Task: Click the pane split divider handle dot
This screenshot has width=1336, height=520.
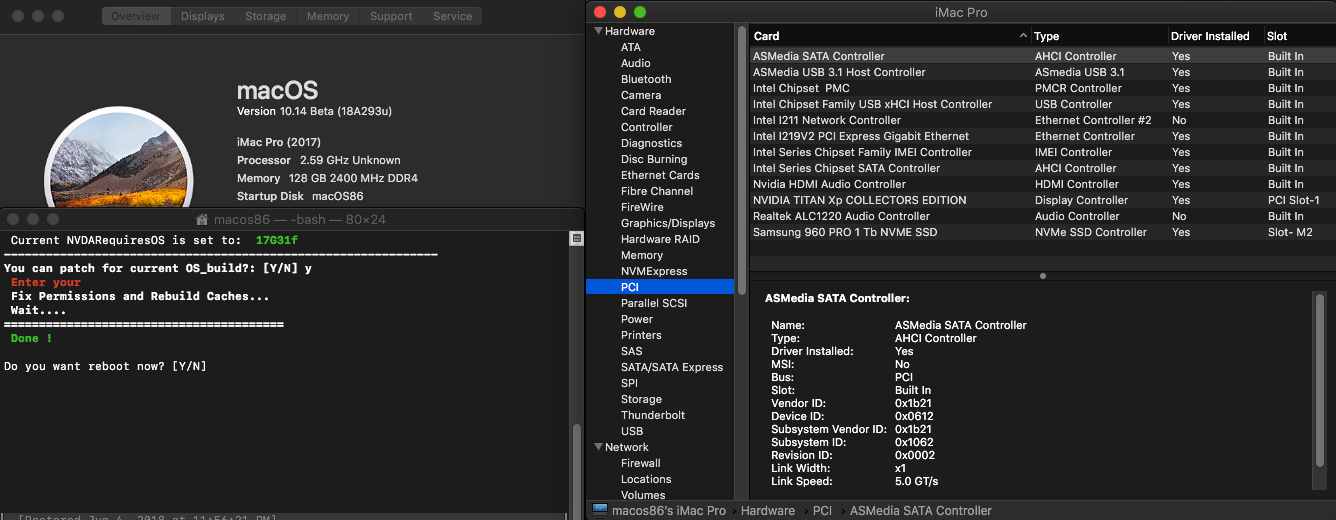Action: 1043,276
